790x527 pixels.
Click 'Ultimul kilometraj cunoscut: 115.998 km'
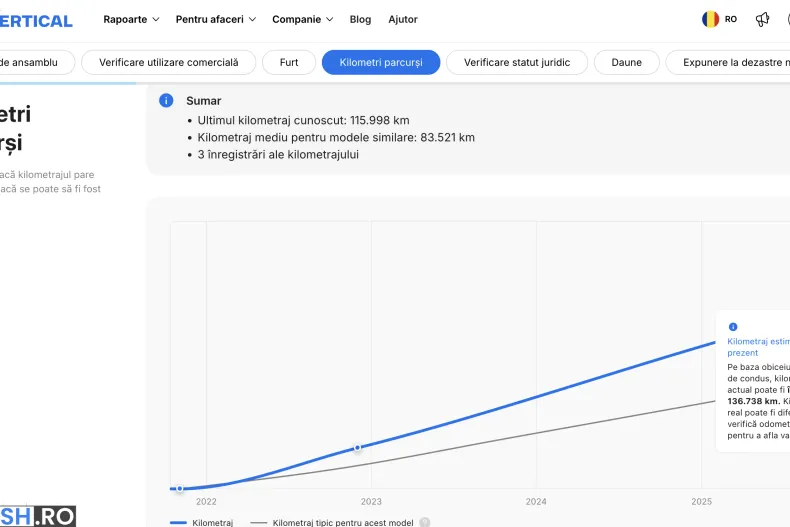point(303,120)
